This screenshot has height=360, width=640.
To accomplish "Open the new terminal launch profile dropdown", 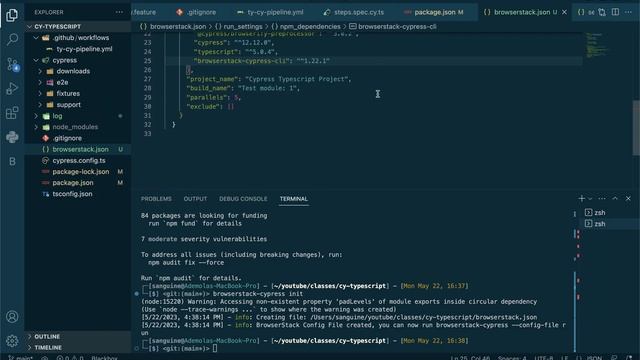I will tap(590, 199).
